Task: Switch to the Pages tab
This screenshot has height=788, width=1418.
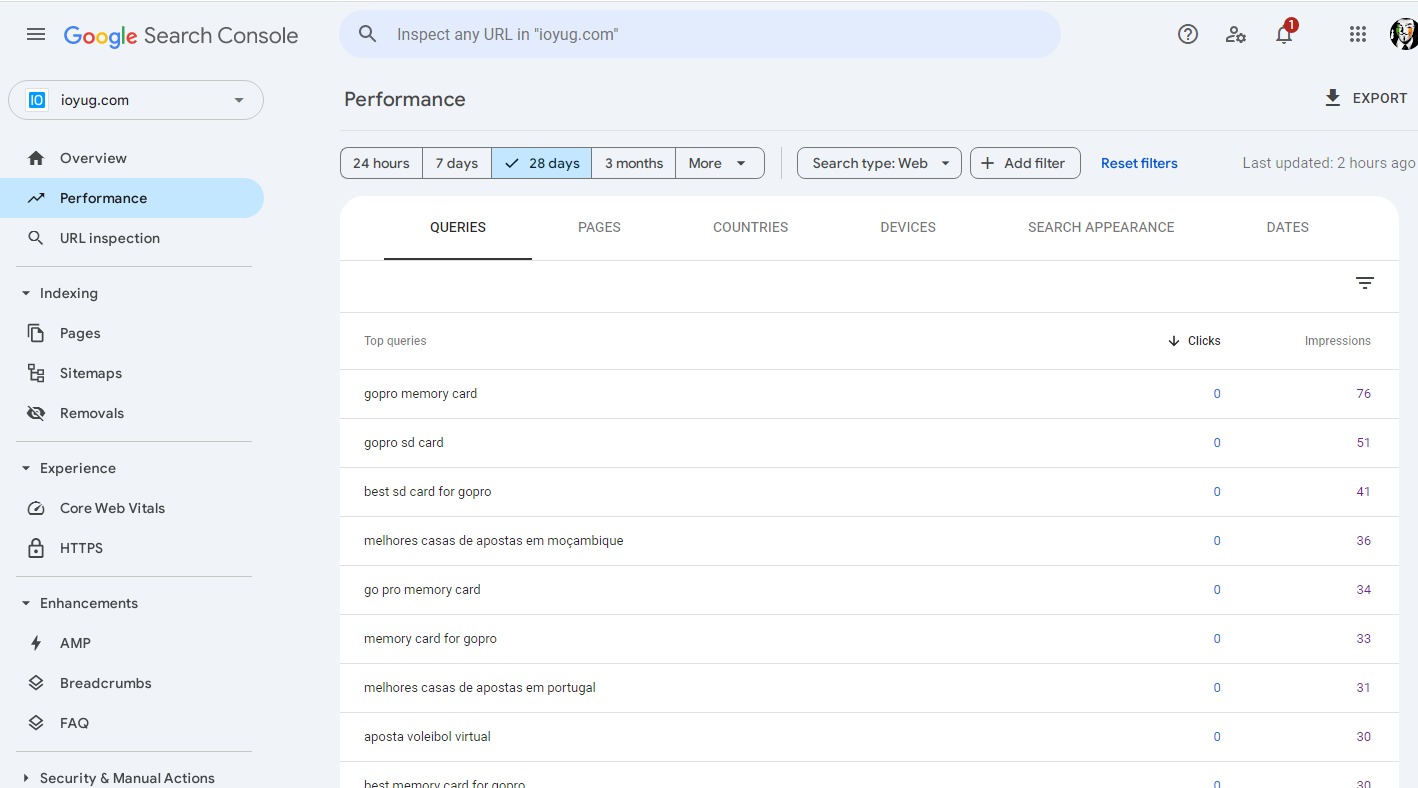Action: [599, 228]
